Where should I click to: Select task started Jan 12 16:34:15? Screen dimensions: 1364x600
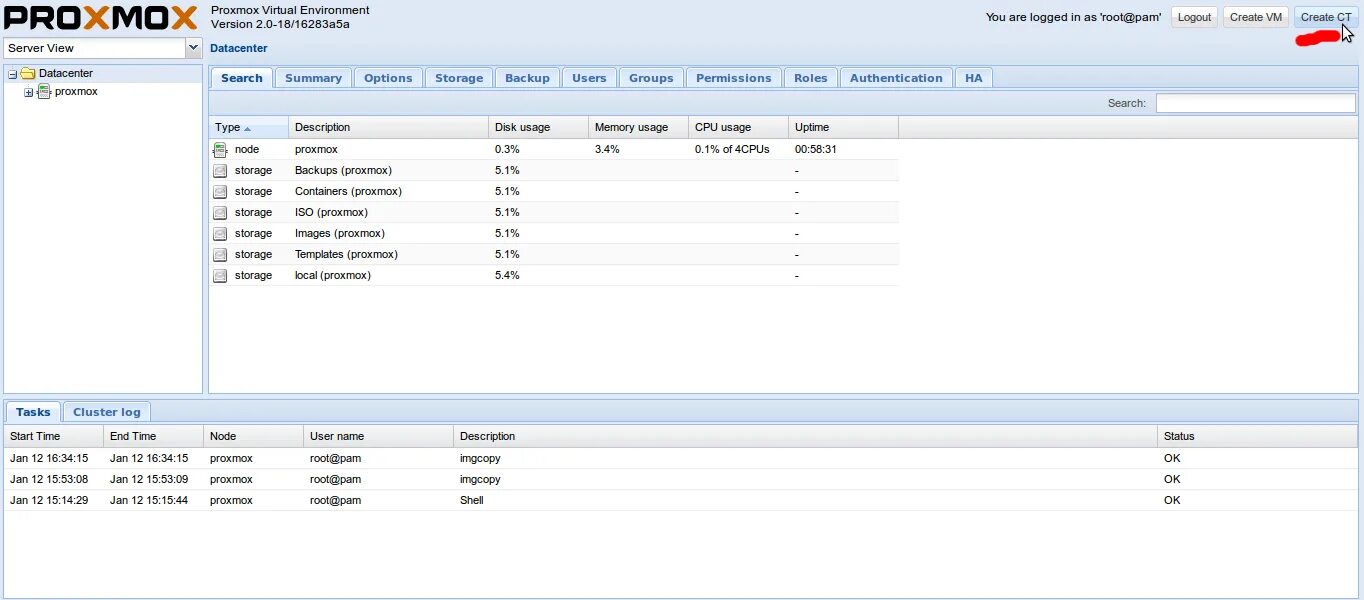tap(681, 459)
